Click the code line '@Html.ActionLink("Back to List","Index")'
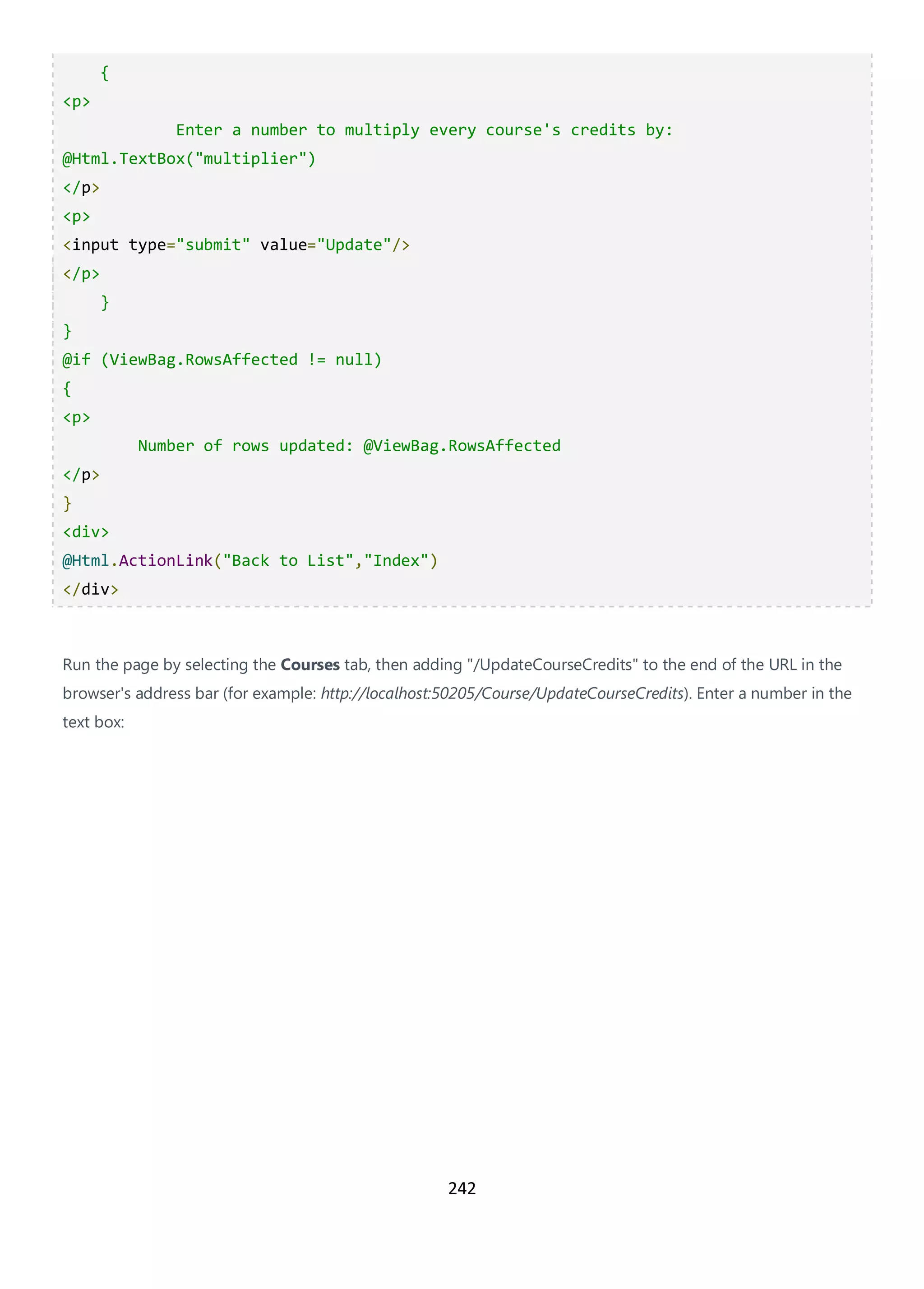The image size is (924, 1289). pyautogui.click(x=250, y=560)
